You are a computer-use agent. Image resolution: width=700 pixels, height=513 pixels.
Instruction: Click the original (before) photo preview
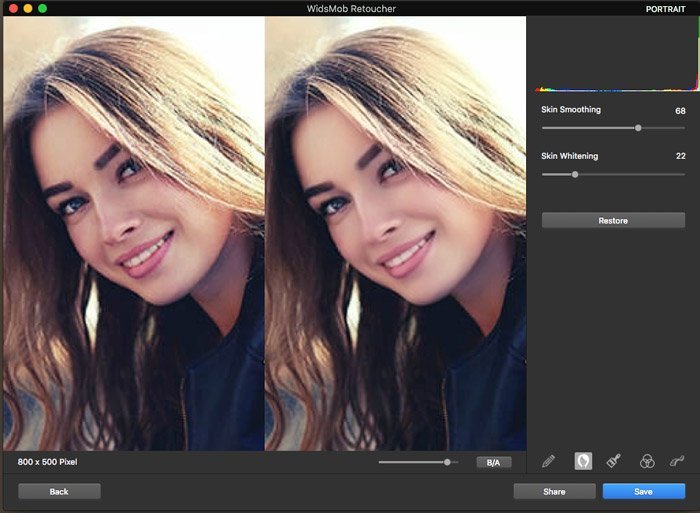click(x=134, y=233)
